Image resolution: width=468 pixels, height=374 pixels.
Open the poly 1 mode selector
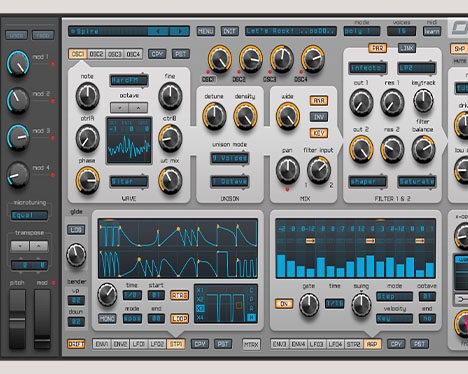pyautogui.click(x=362, y=31)
